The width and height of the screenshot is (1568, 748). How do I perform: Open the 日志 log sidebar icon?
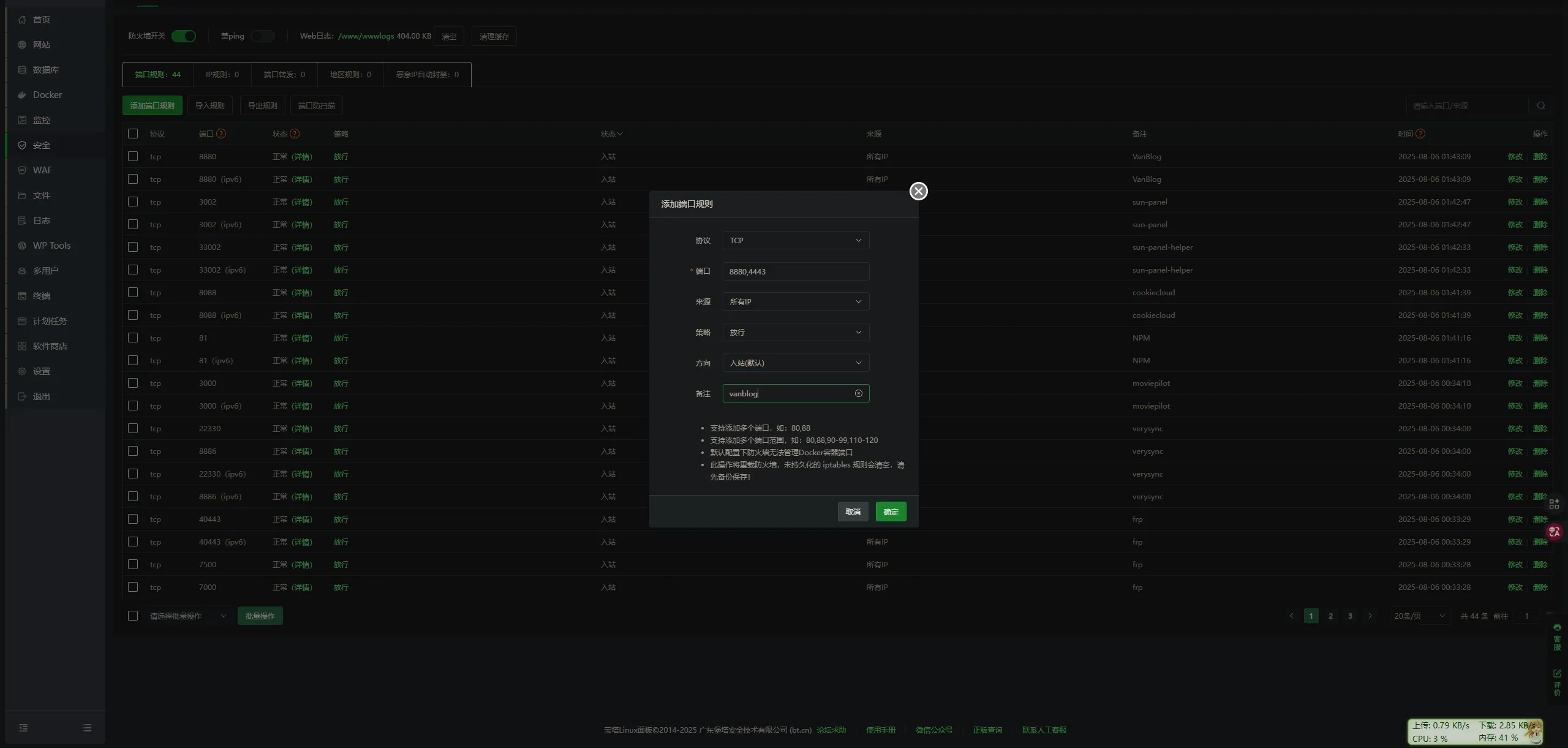pyautogui.click(x=22, y=221)
